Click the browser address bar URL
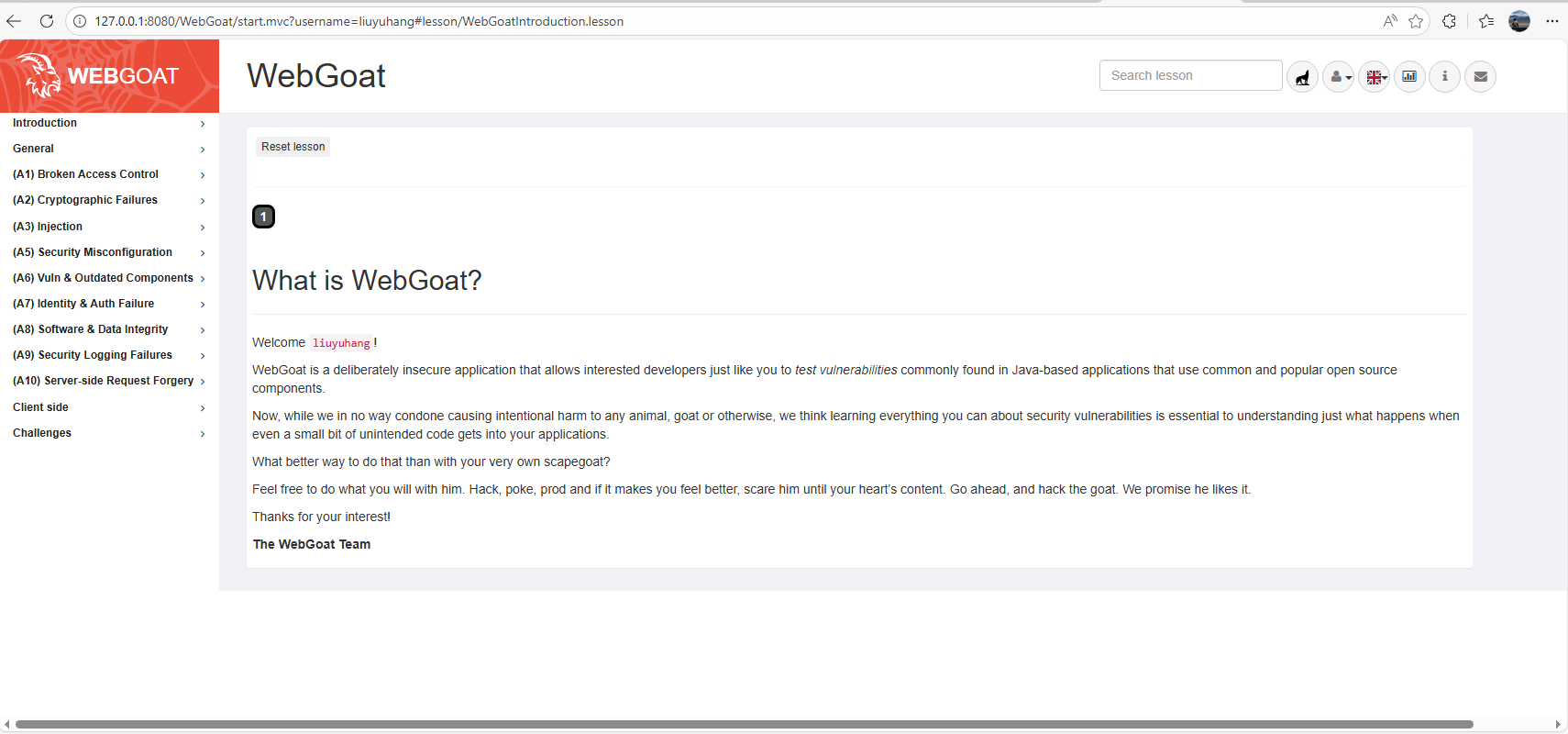Image resolution: width=1568 pixels, height=734 pixels. (x=359, y=21)
